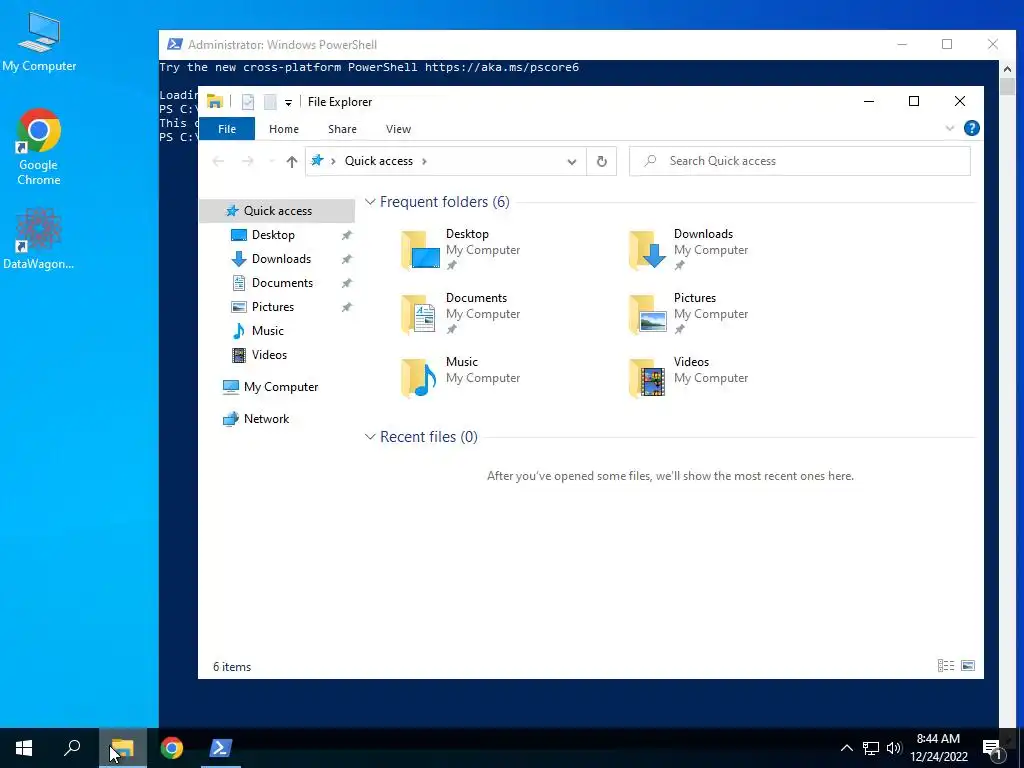Select the Videos folder icon in Frequent folders
This screenshot has height=768, width=1024.
tap(647, 377)
